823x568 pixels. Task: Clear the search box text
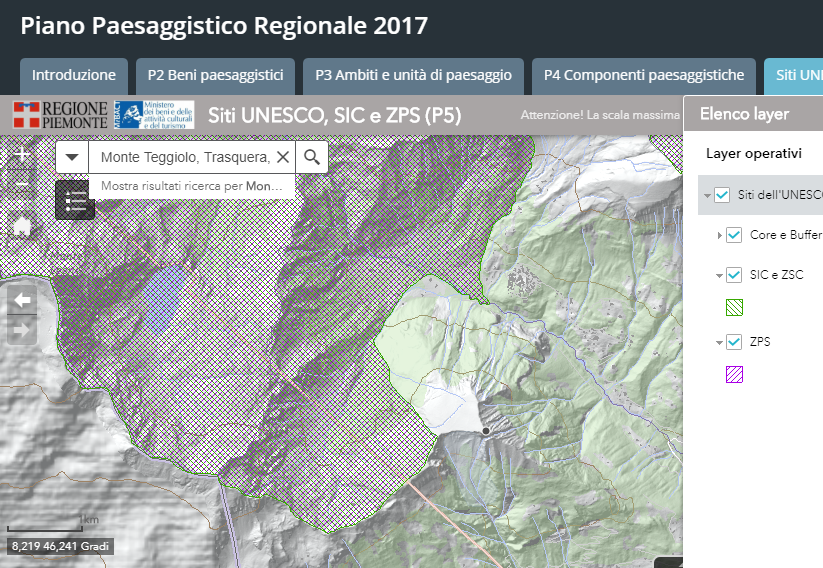[x=283, y=157]
